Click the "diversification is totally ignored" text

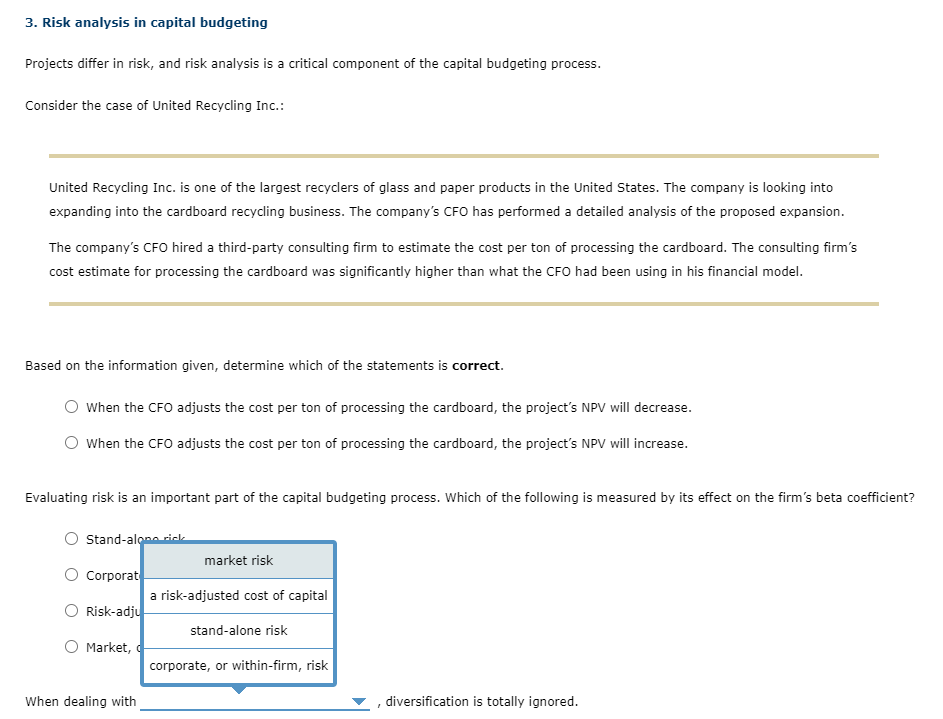pyautogui.click(x=478, y=701)
